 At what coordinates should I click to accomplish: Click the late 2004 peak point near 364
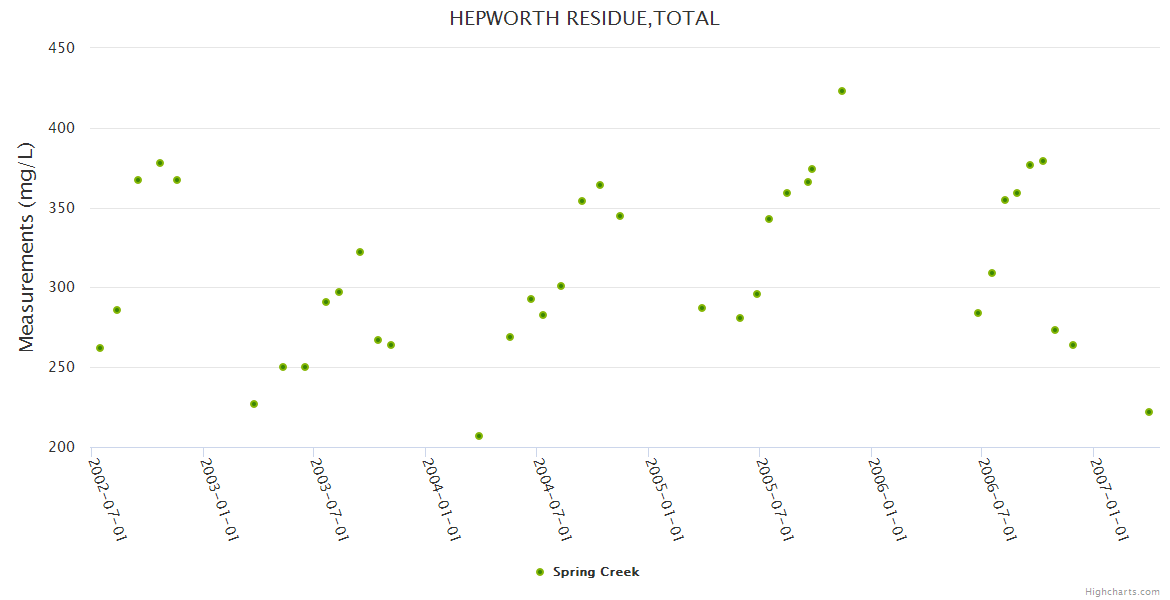(600, 185)
